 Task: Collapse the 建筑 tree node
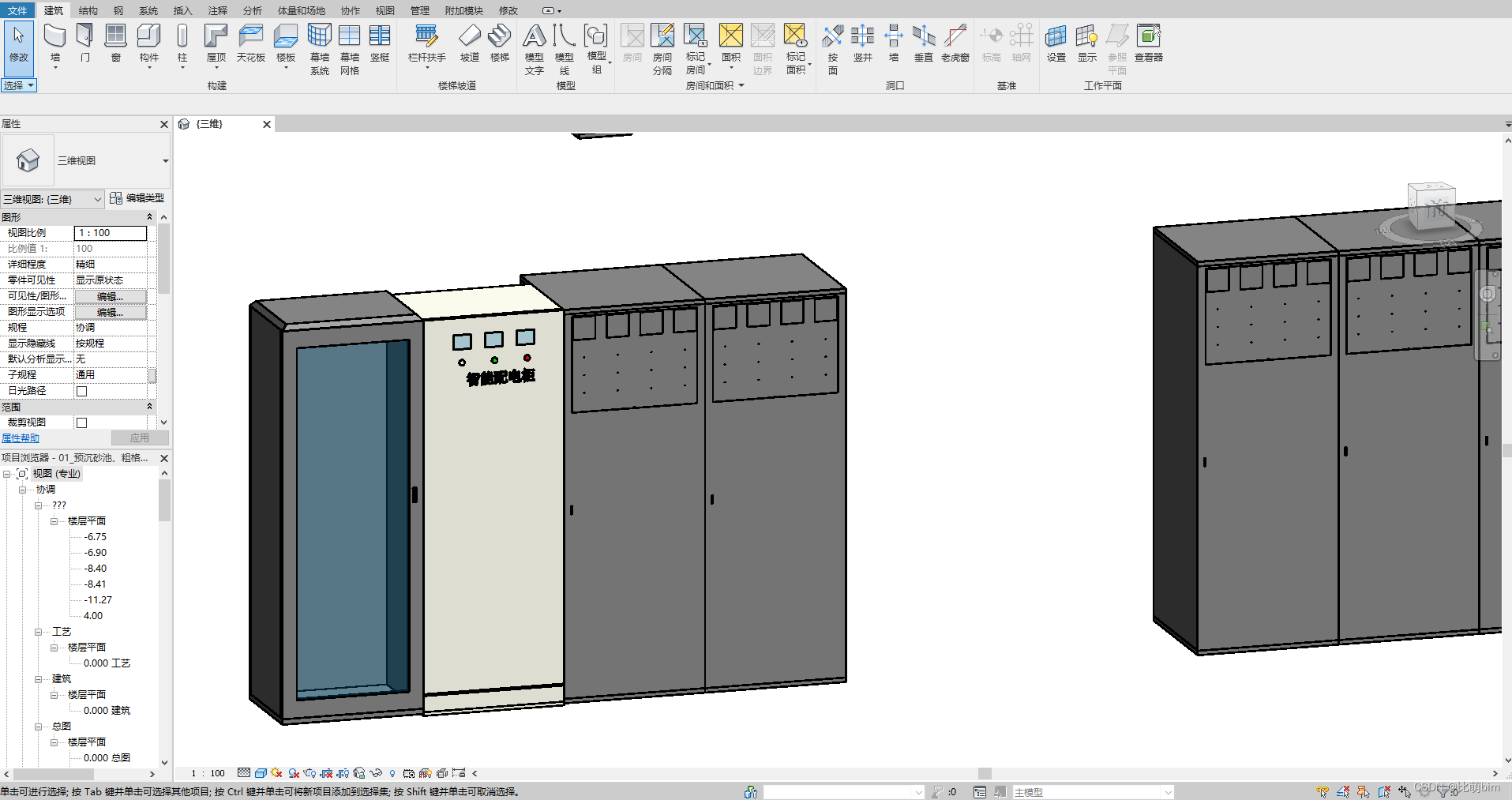click(x=38, y=679)
